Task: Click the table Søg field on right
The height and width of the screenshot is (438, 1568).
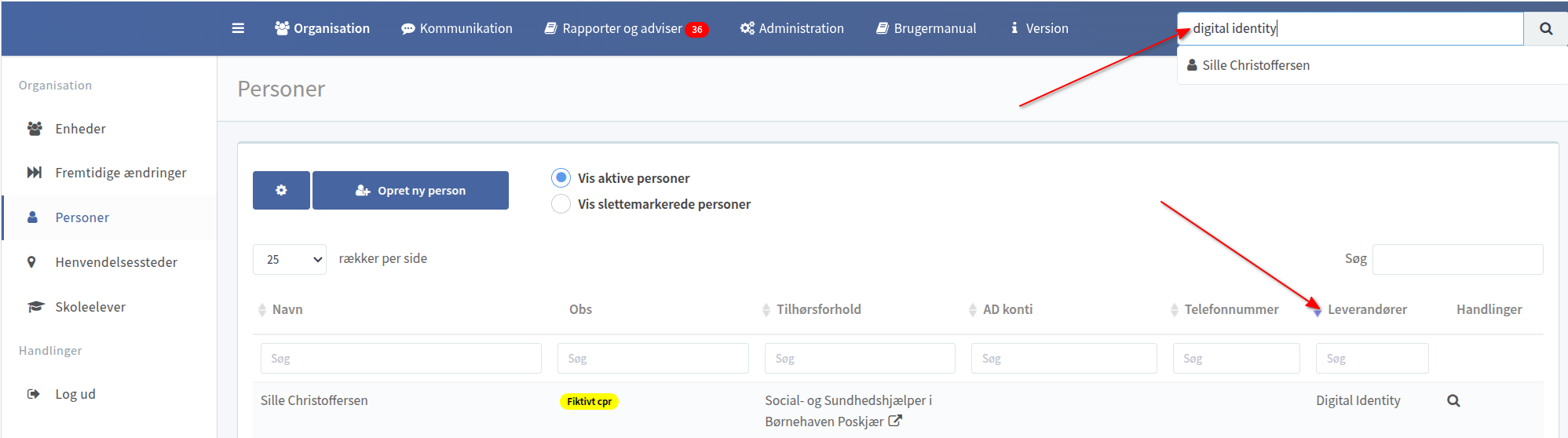Action: point(1457,259)
